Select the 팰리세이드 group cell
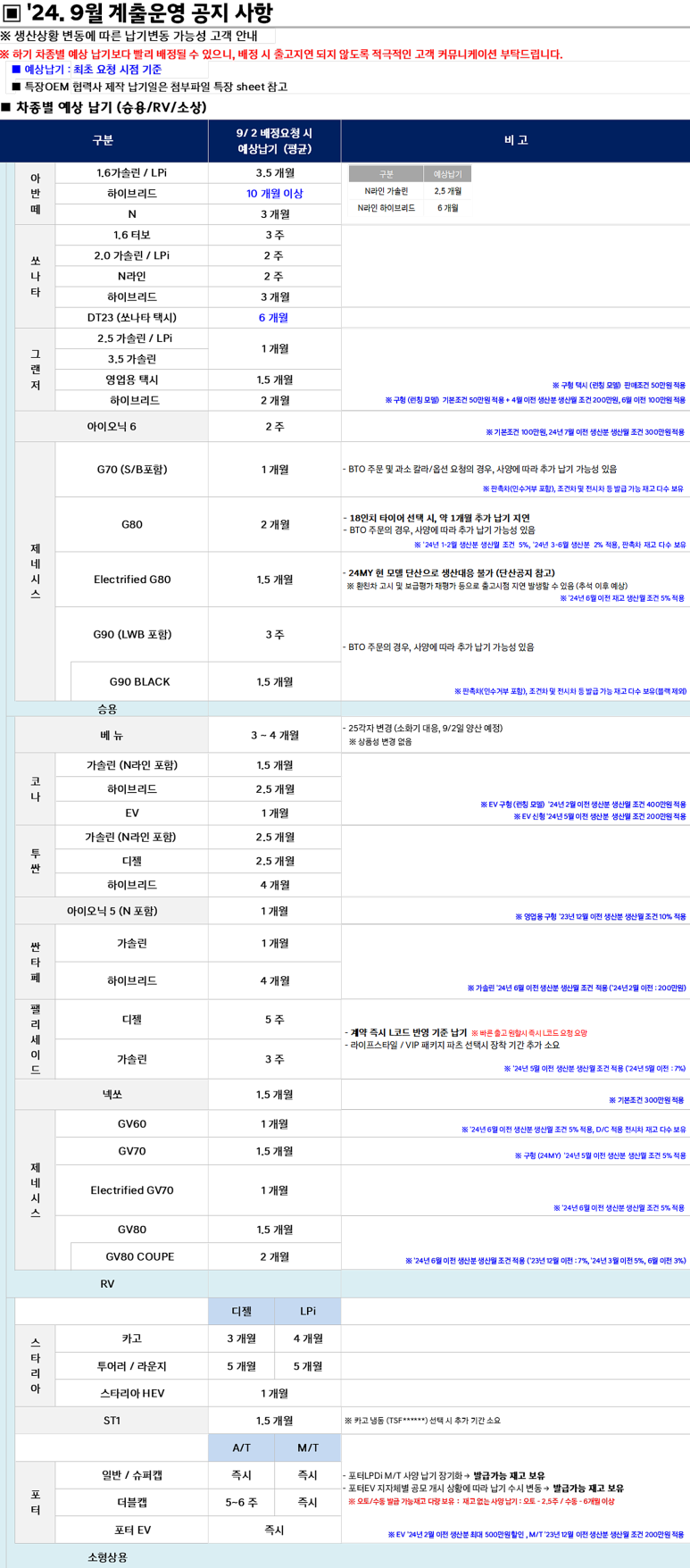This screenshot has height=1568, width=690. (x=36, y=1039)
